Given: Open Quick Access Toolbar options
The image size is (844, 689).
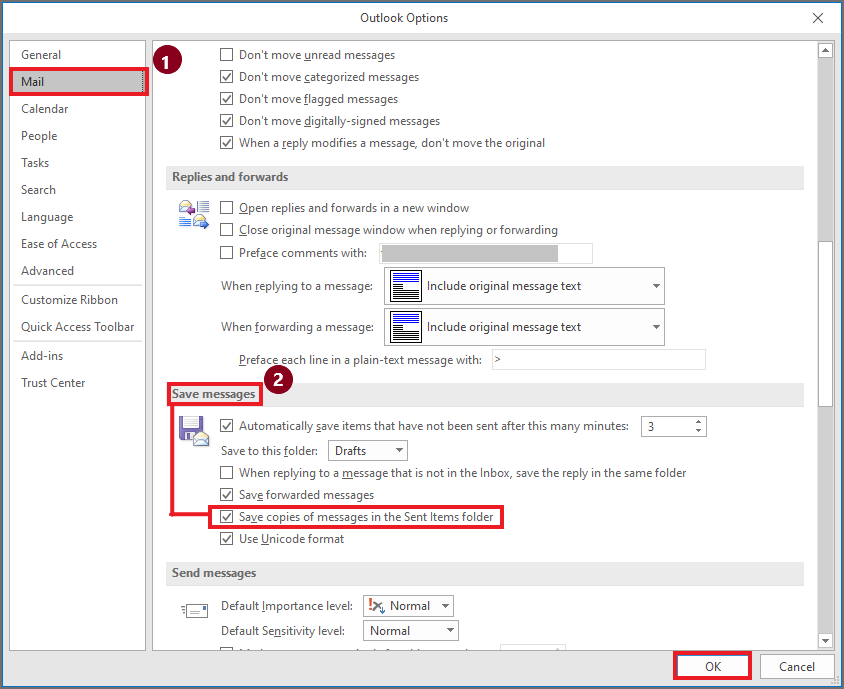Looking at the screenshot, I should (x=78, y=327).
